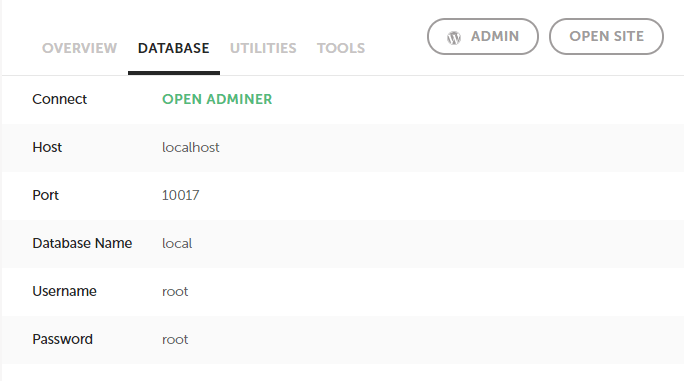
Task: Go to the Tools tab
Action: pos(341,48)
